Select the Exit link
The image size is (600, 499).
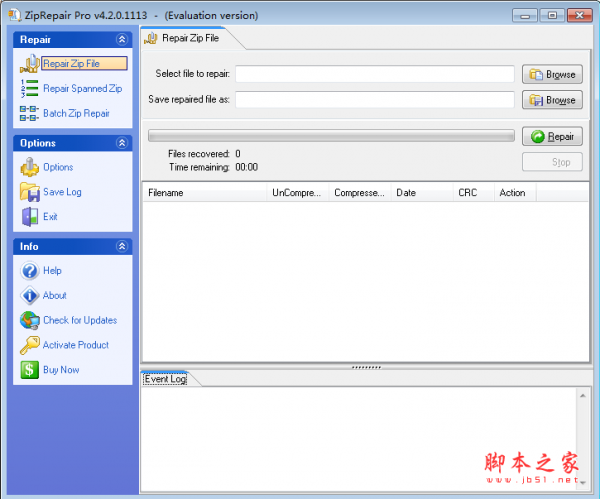[50, 217]
